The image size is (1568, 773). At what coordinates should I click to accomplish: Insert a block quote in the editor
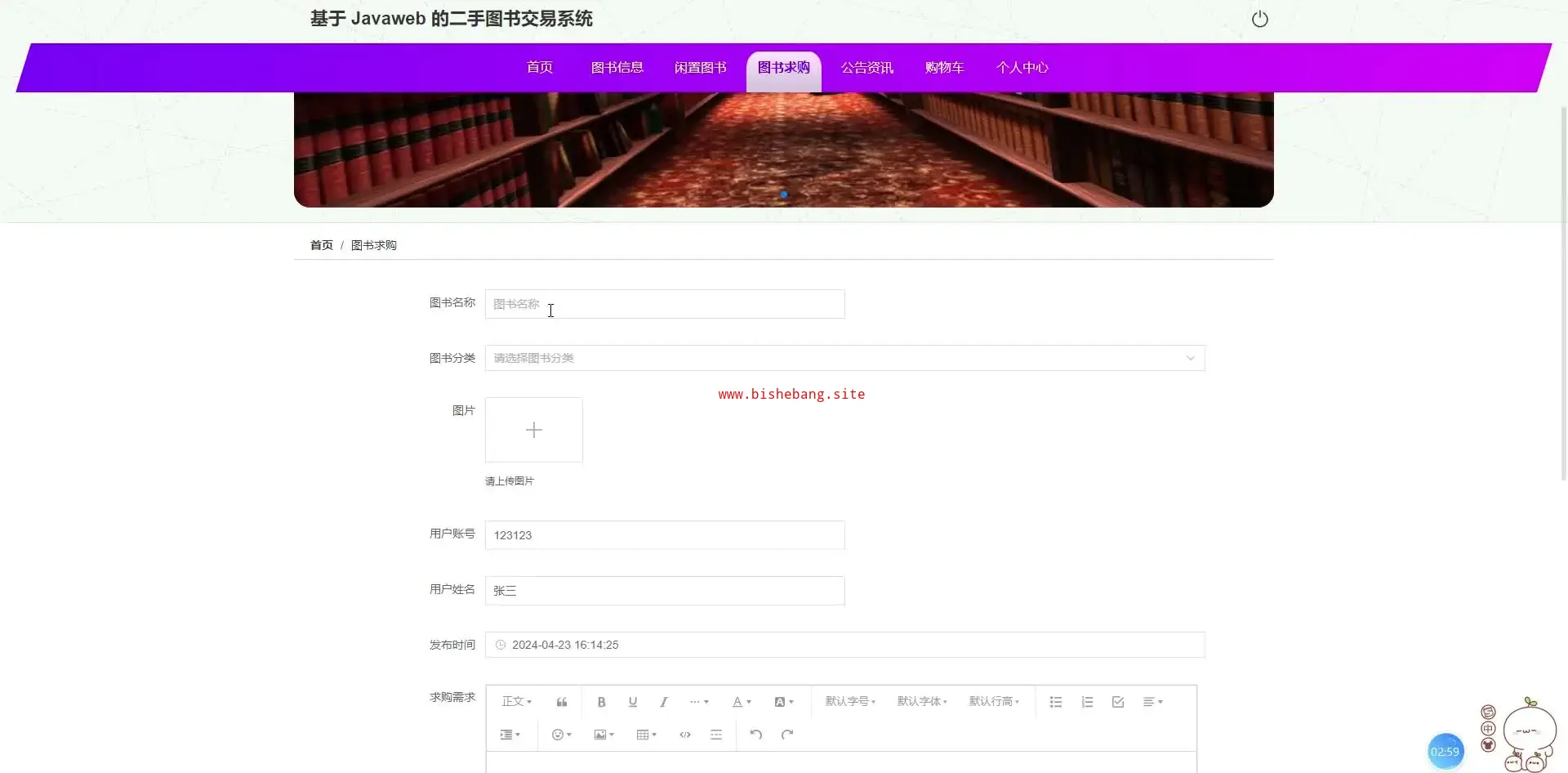(562, 702)
